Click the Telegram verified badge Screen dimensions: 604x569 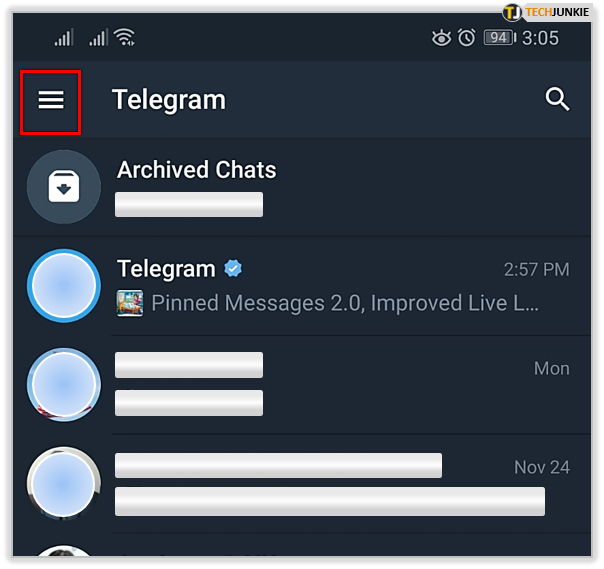click(x=233, y=268)
